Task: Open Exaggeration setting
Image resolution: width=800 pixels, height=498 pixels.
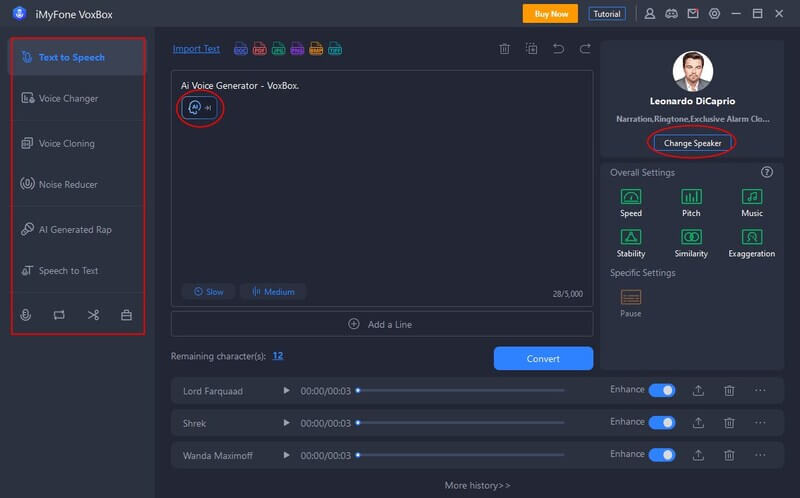Action: pos(752,243)
